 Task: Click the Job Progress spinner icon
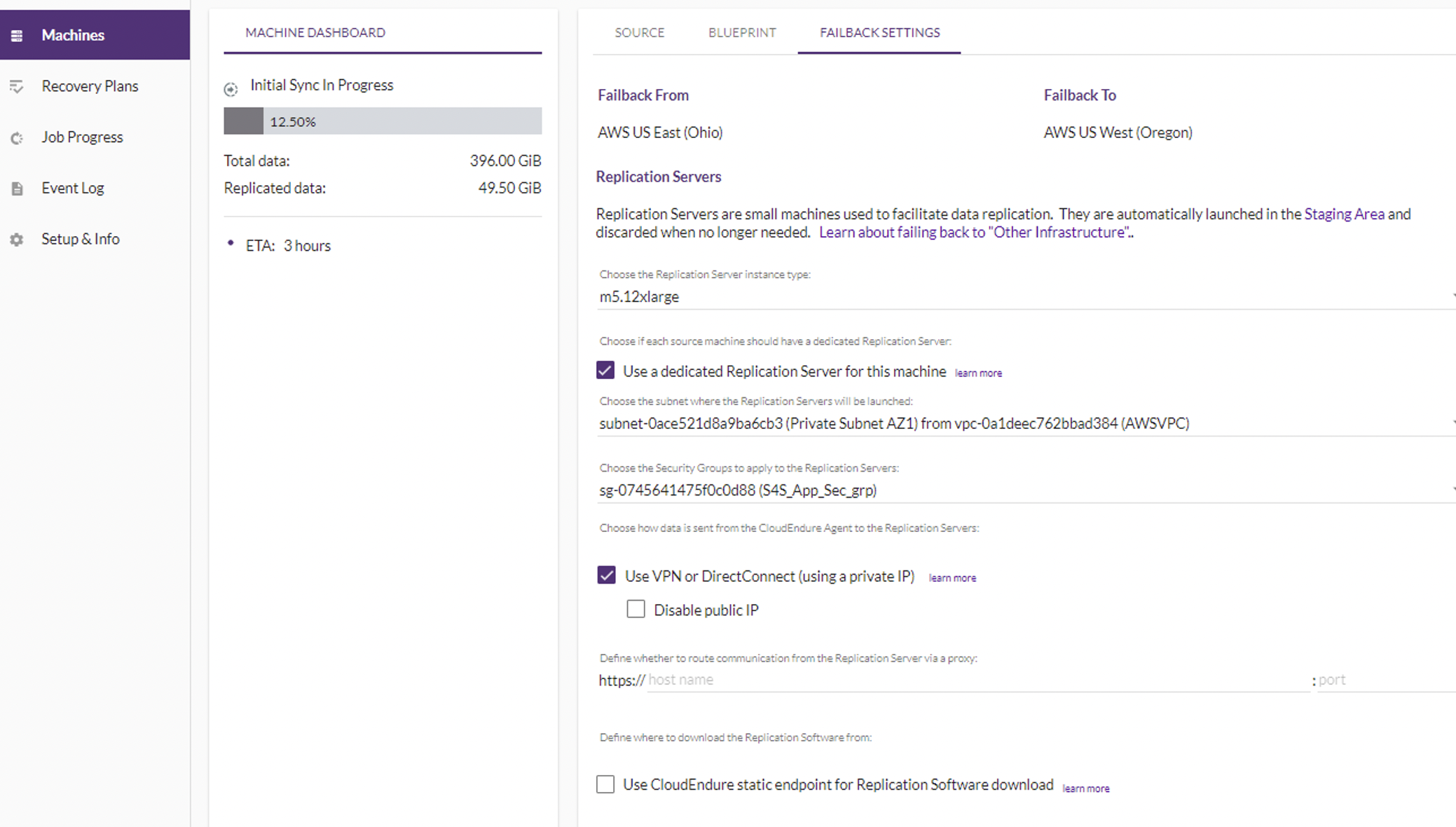coord(17,138)
